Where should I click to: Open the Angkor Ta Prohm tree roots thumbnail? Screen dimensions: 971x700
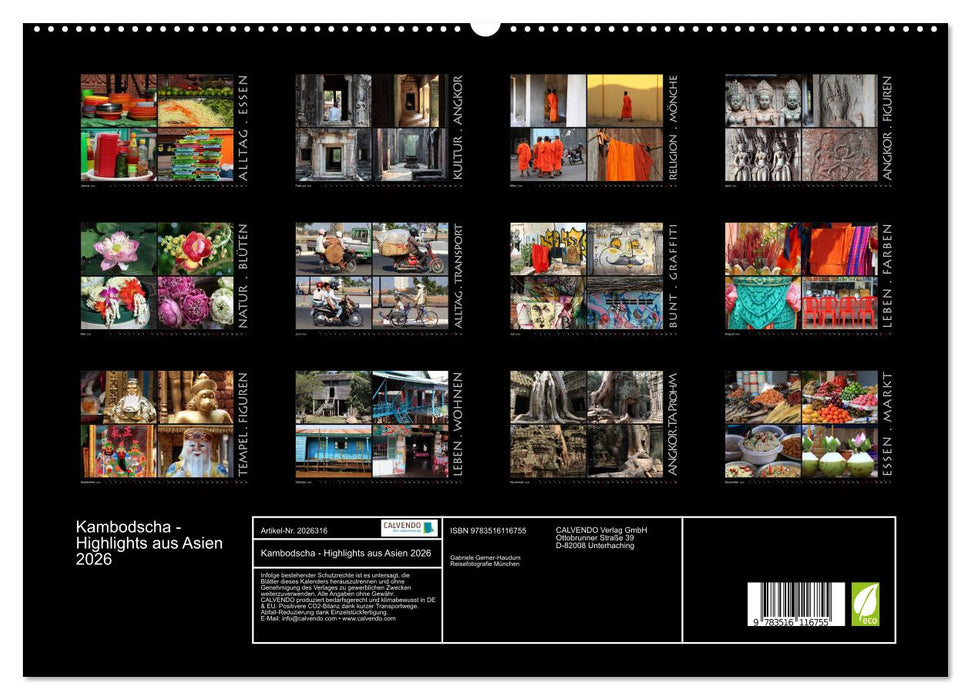tap(586, 424)
